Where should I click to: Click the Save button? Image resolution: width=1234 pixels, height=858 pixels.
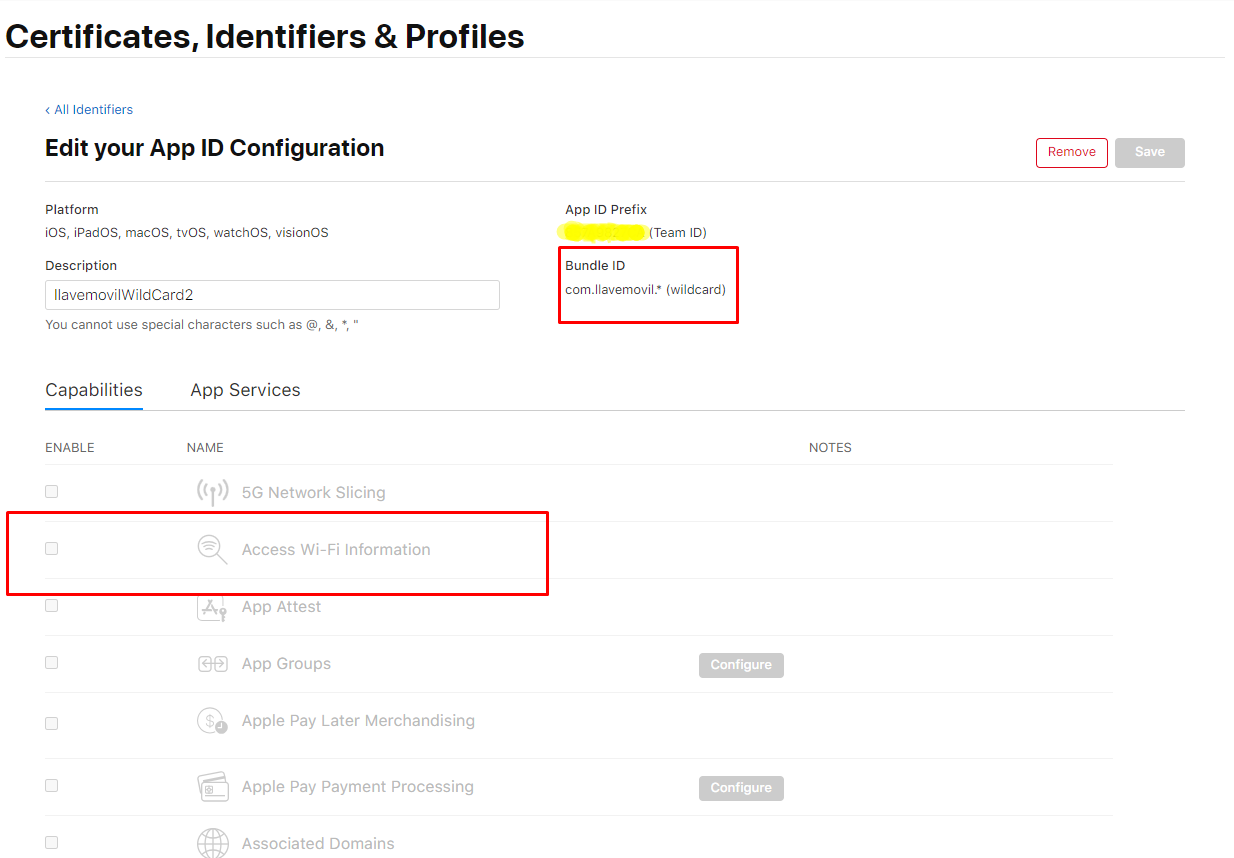pyautogui.click(x=1149, y=152)
